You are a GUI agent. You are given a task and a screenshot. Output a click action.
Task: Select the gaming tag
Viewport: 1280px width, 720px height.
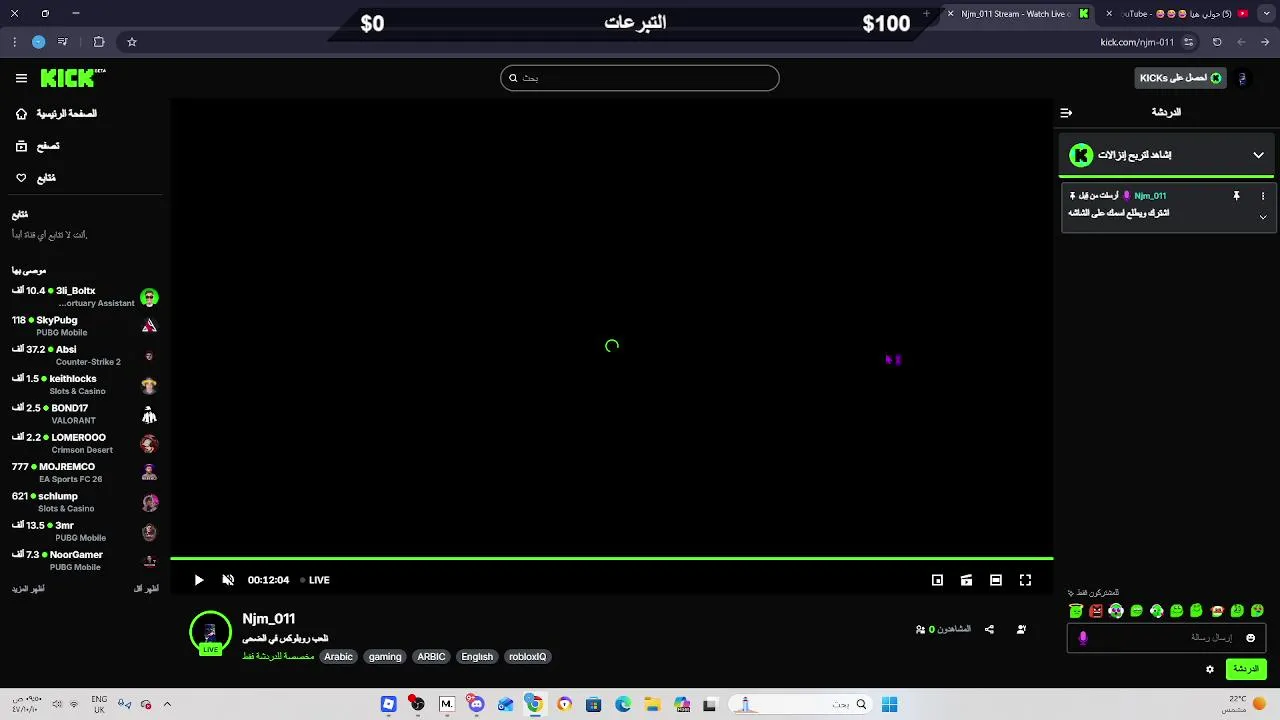click(385, 657)
